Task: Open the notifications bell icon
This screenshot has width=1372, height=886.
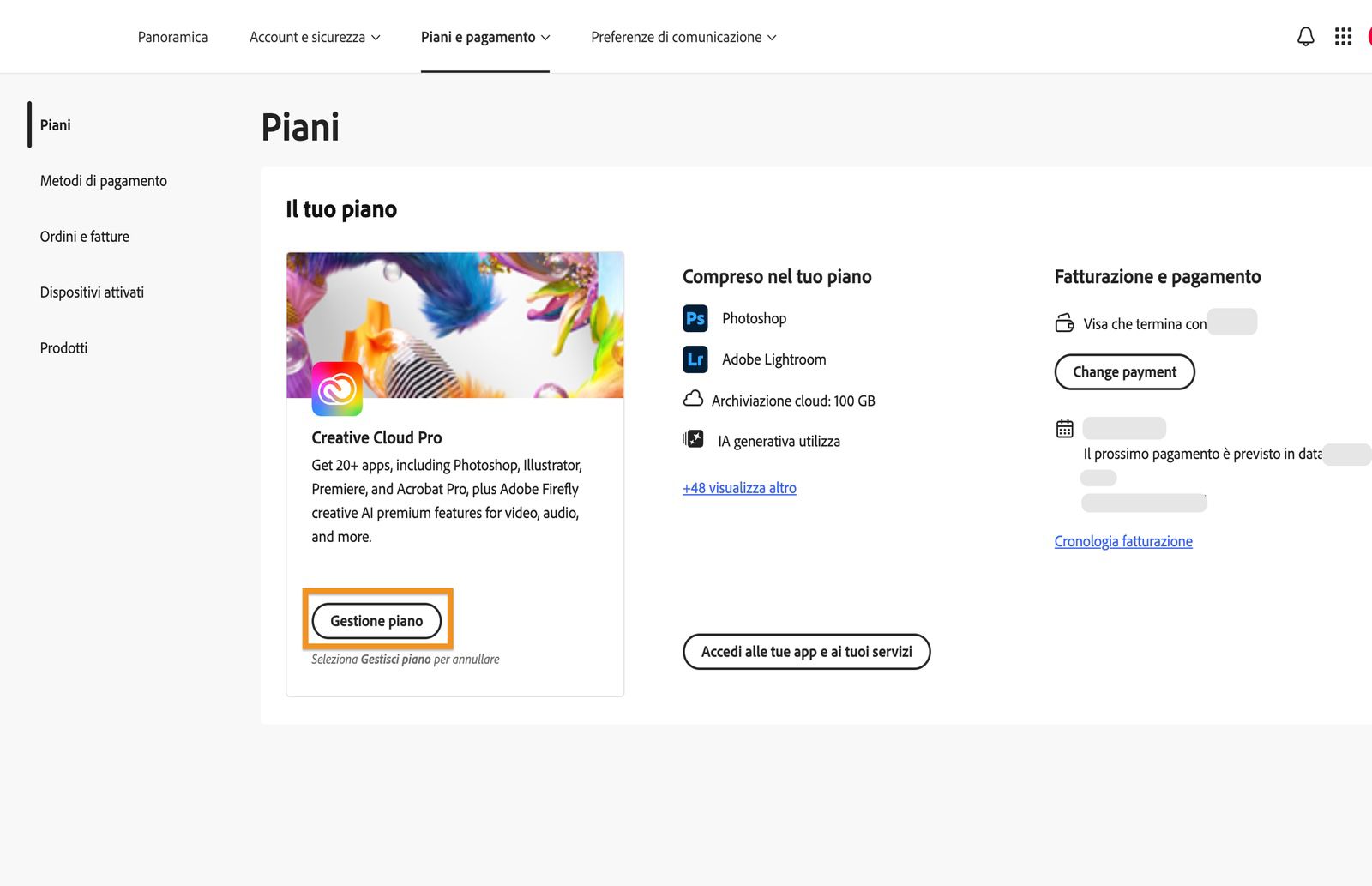Action: 1305,37
